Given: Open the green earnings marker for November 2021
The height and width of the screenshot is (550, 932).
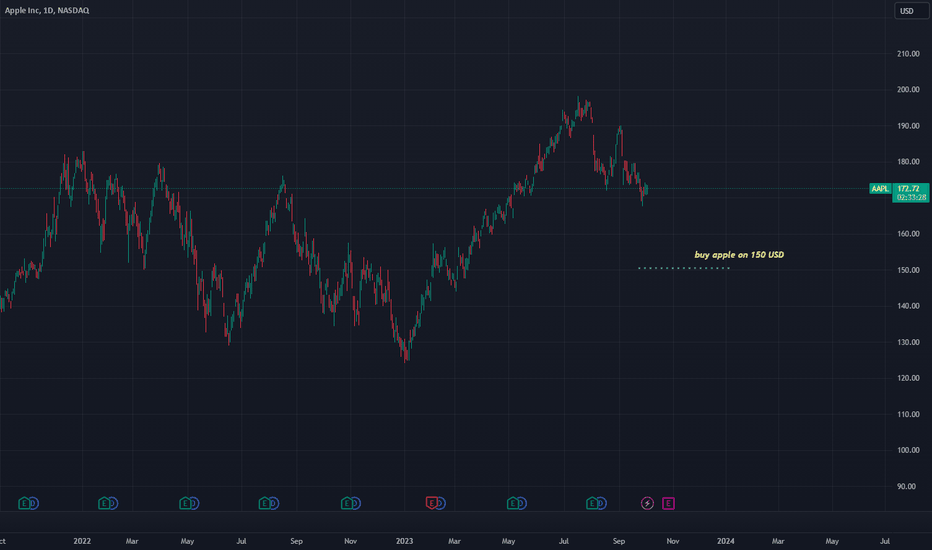Looking at the screenshot, I should [24, 504].
